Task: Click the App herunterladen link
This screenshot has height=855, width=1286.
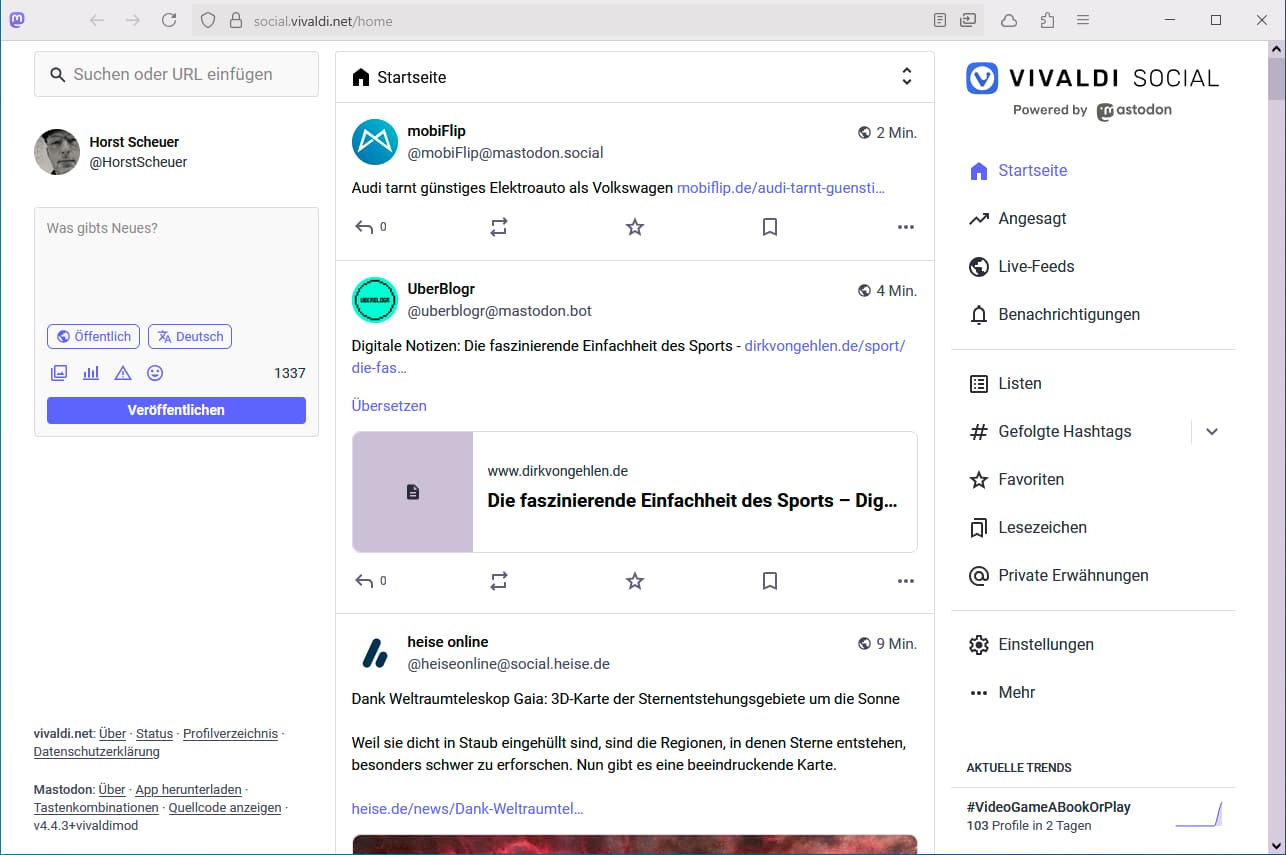Action: (188, 789)
